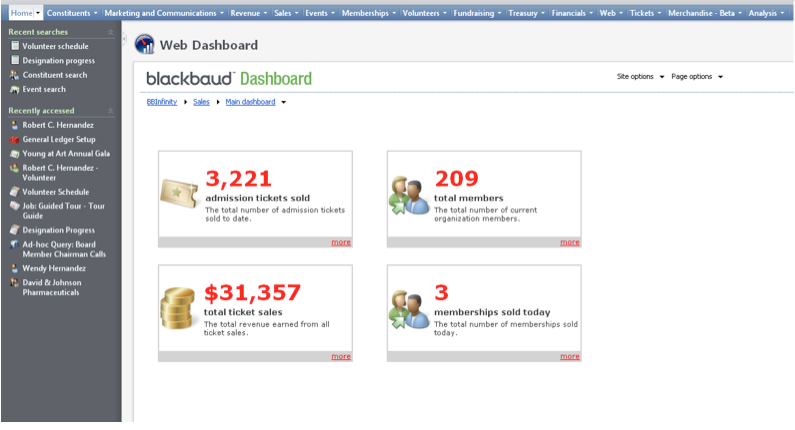This screenshot has width=795, height=430.
Task: Click the Job: Guided Tour icon
Action: (x=15, y=206)
